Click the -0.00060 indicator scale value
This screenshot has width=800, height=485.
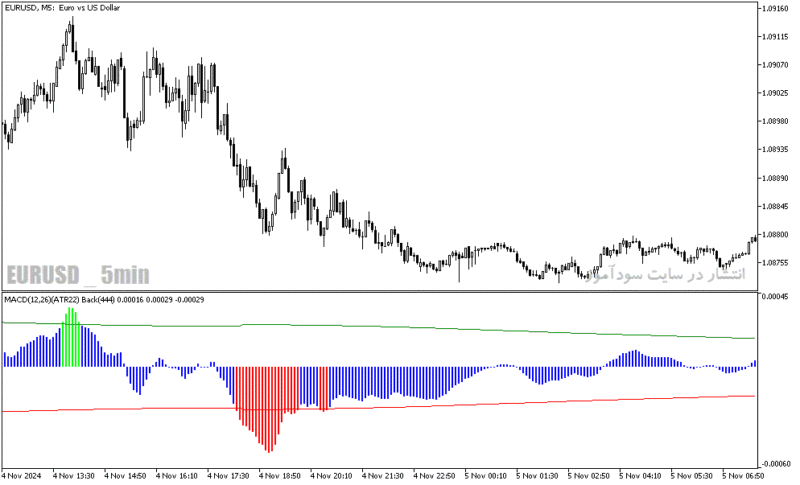(773, 464)
